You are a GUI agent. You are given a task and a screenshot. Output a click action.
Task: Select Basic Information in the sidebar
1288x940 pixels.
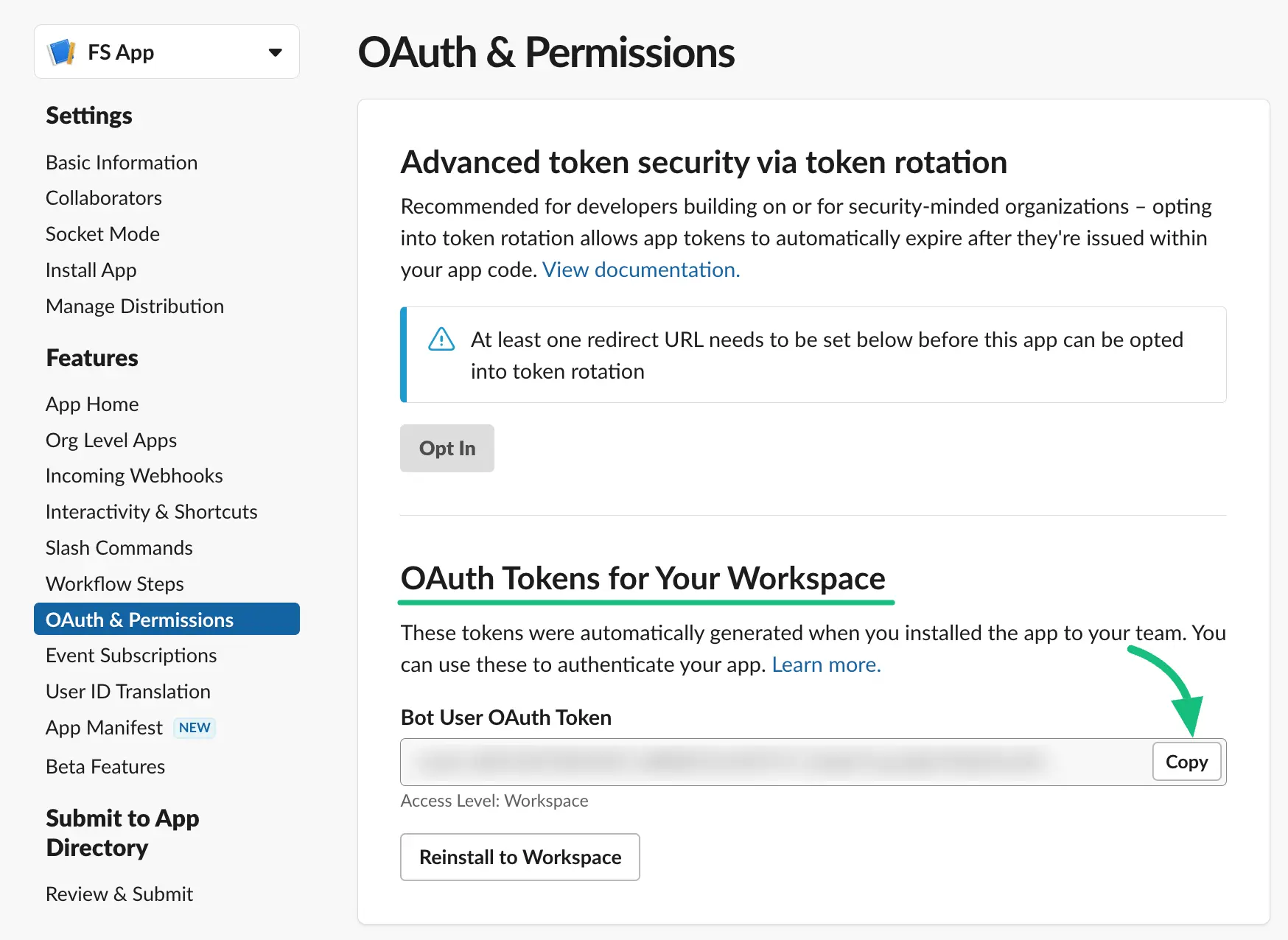[x=122, y=162]
